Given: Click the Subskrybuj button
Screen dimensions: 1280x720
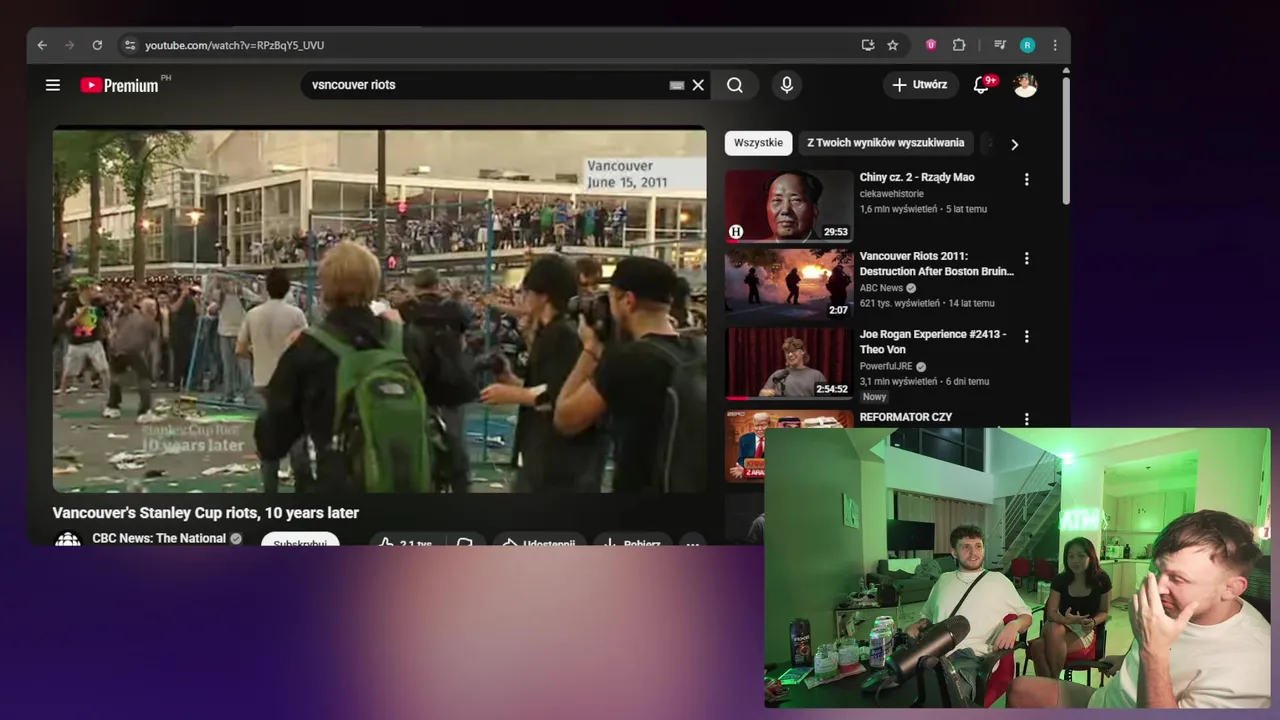Looking at the screenshot, I should click(300, 540).
